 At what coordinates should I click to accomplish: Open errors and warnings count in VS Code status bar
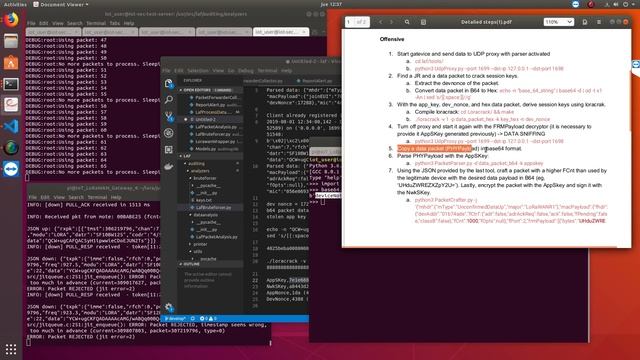(x=208, y=318)
